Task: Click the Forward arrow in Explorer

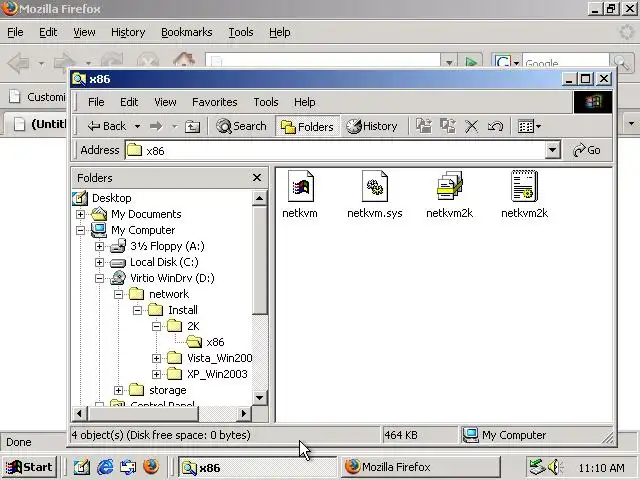Action: point(156,127)
